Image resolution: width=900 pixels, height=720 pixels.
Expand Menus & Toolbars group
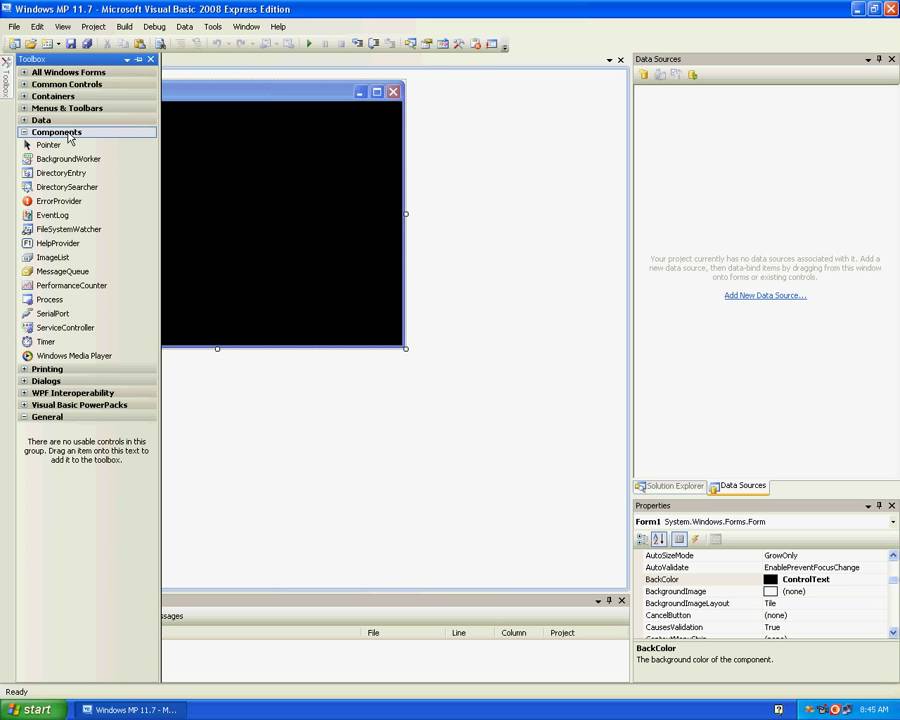click(x=24, y=108)
